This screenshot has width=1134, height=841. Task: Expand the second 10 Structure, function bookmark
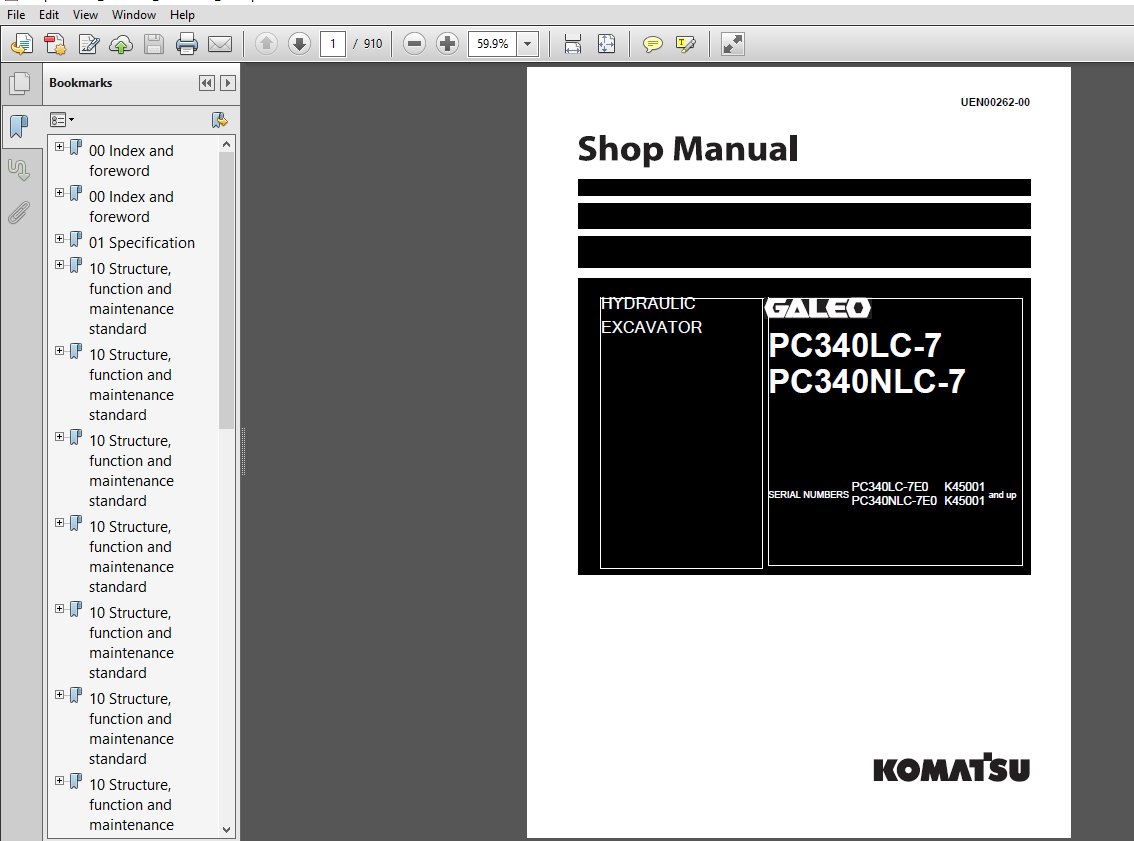[59, 351]
